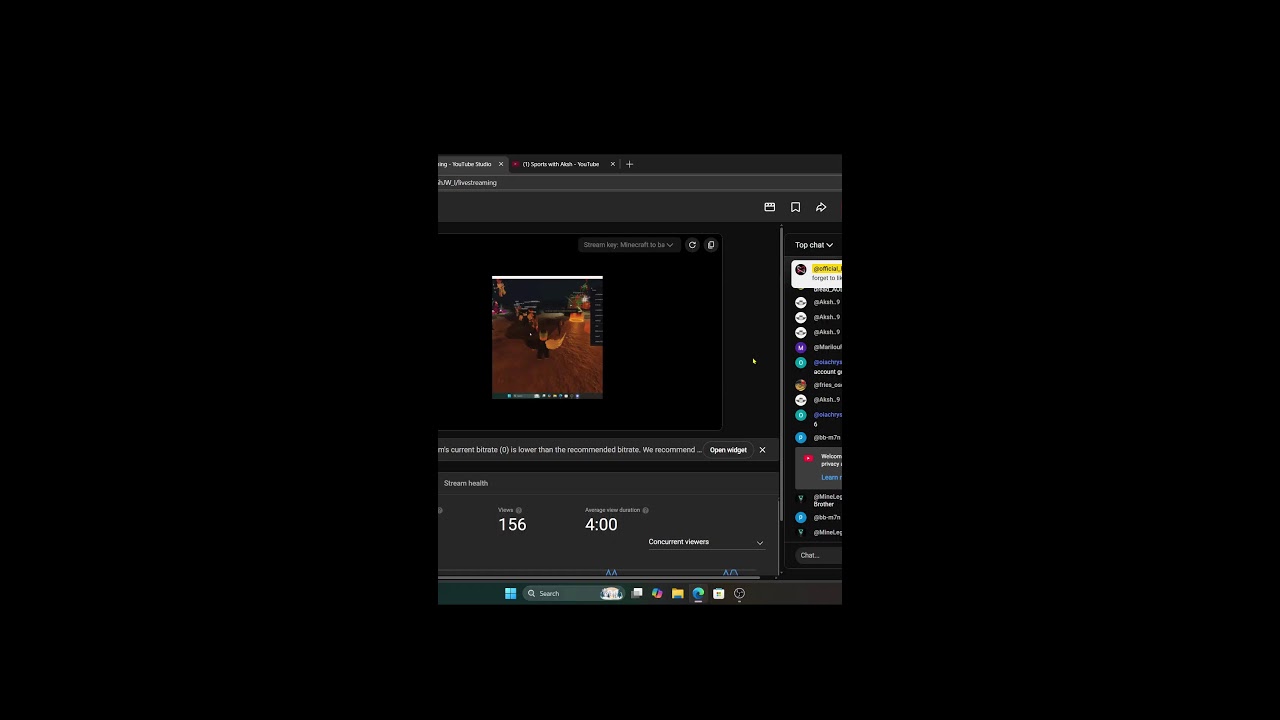Screen dimensions: 1280x720
Task: Open File Explorer from taskbar
Action: (x=678, y=593)
